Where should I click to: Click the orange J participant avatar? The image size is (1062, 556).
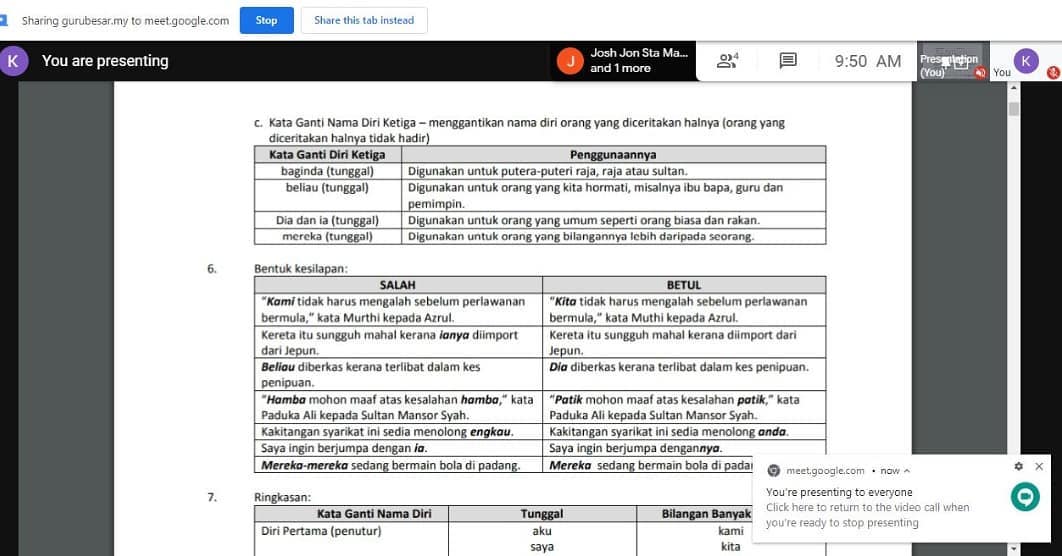click(x=570, y=61)
